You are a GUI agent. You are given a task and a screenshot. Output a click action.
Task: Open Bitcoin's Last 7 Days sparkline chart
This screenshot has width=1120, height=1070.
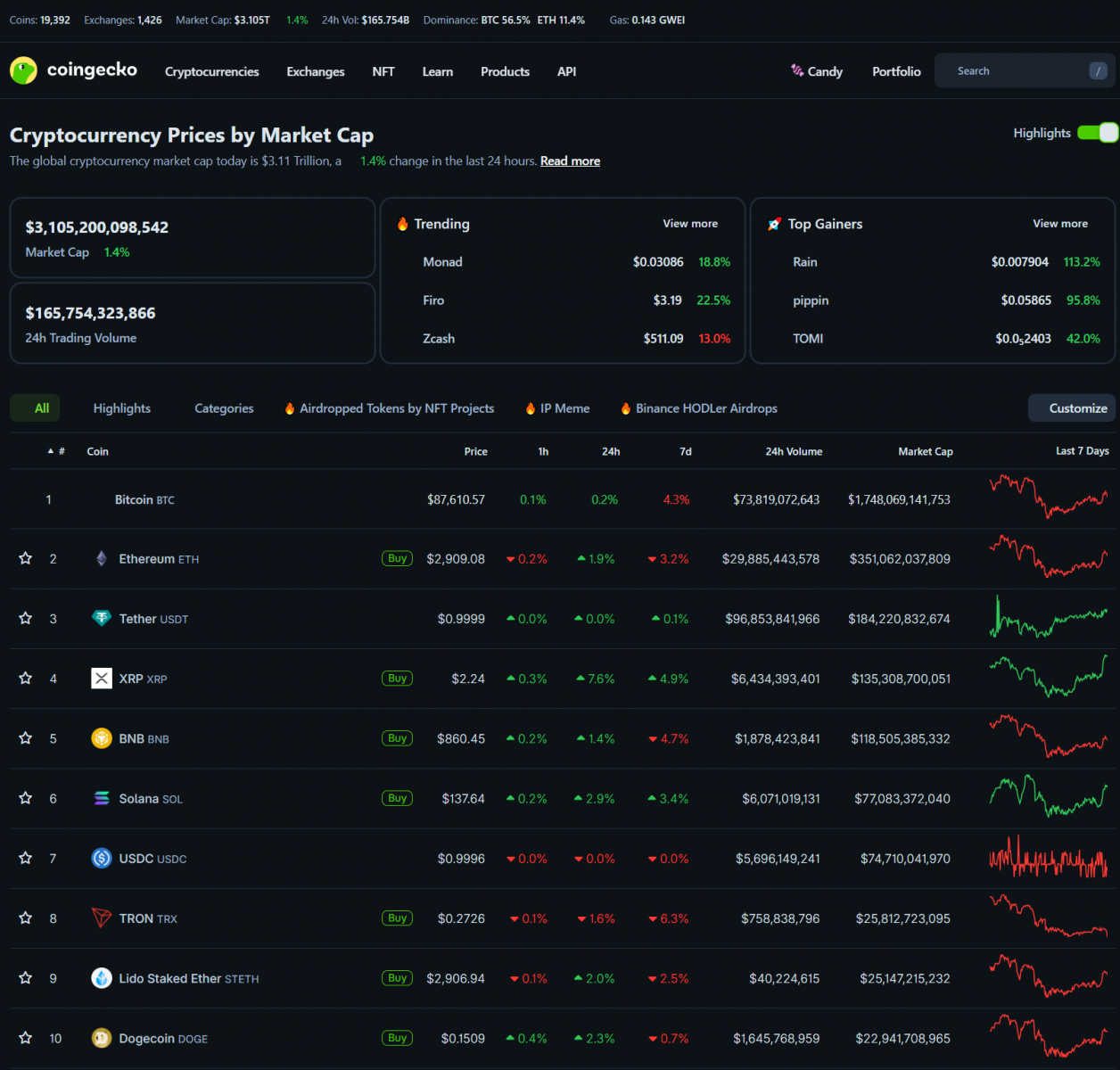click(1048, 498)
